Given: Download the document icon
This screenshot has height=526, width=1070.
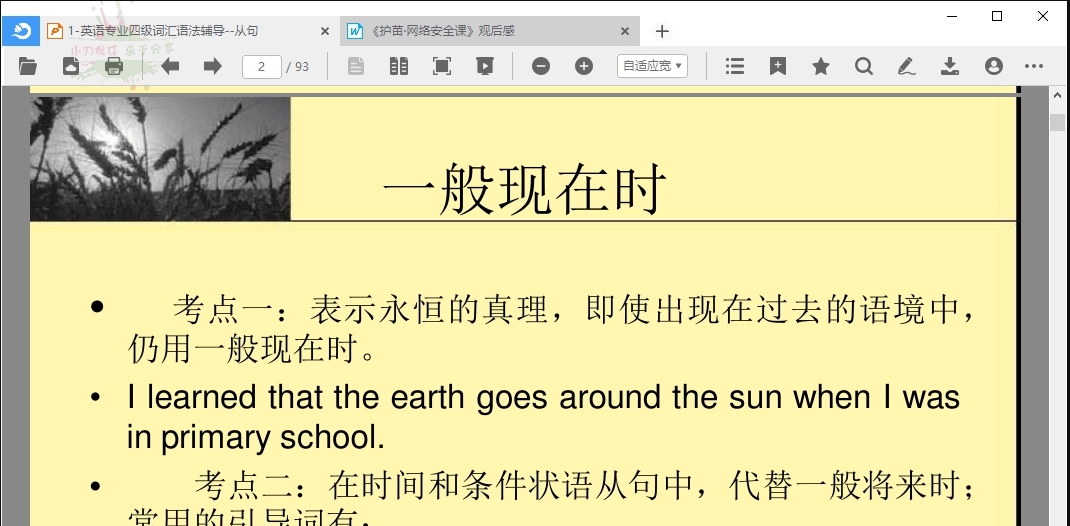Looking at the screenshot, I should pos(950,66).
